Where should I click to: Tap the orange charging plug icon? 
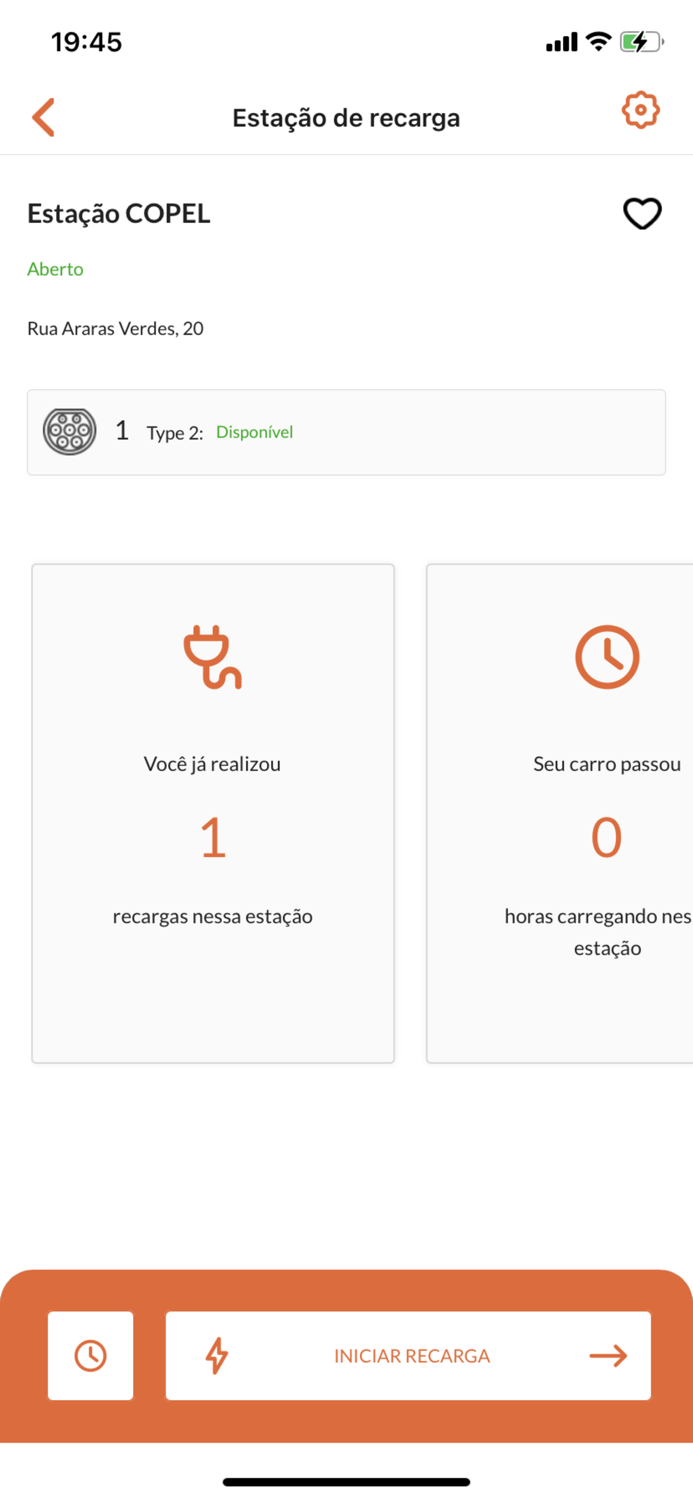pos(212,657)
